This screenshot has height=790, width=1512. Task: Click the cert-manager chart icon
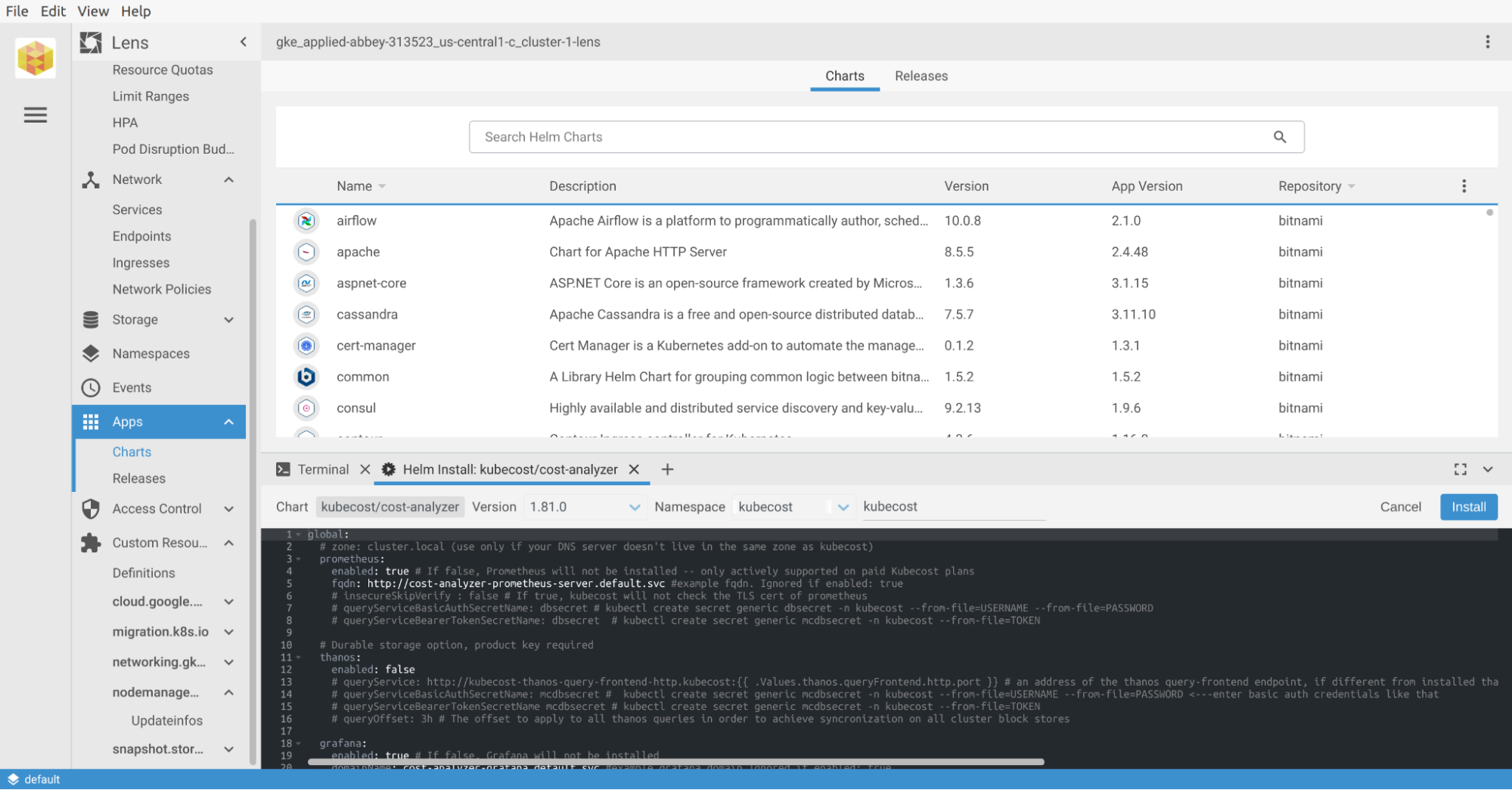pos(306,346)
